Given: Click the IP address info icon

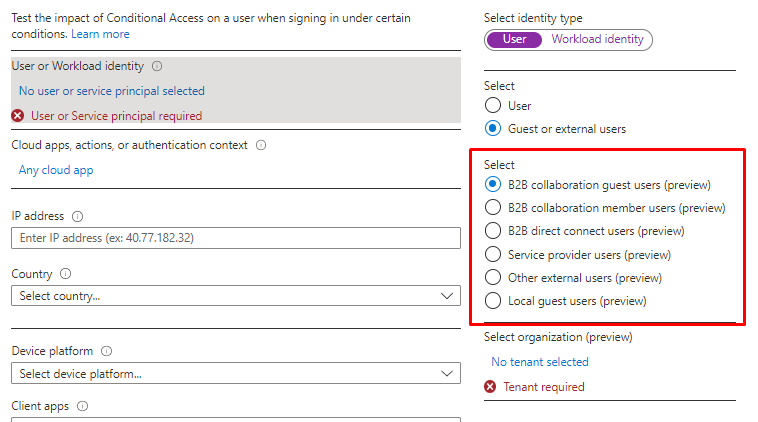Looking at the screenshot, I should (77, 216).
